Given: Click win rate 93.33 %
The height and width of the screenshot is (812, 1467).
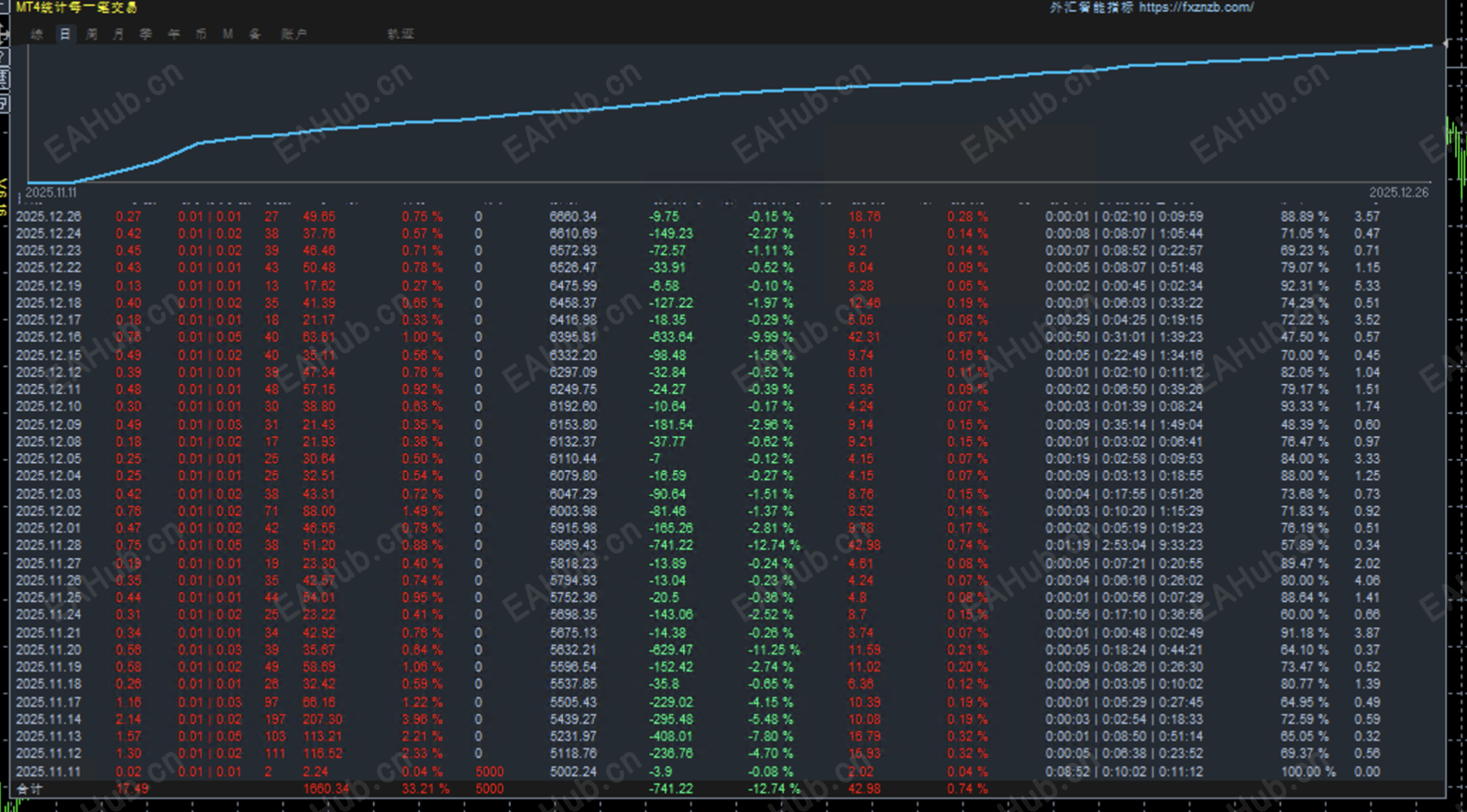Looking at the screenshot, I should [x=1305, y=406].
